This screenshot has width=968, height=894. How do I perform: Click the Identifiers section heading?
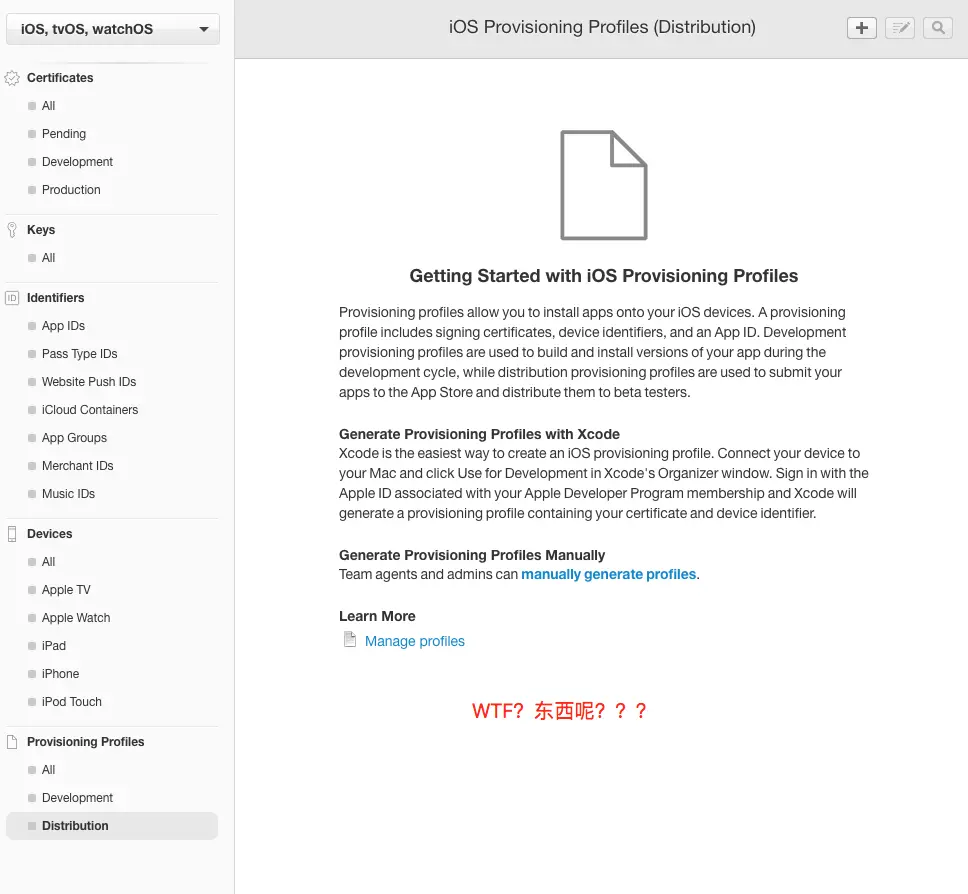56,298
